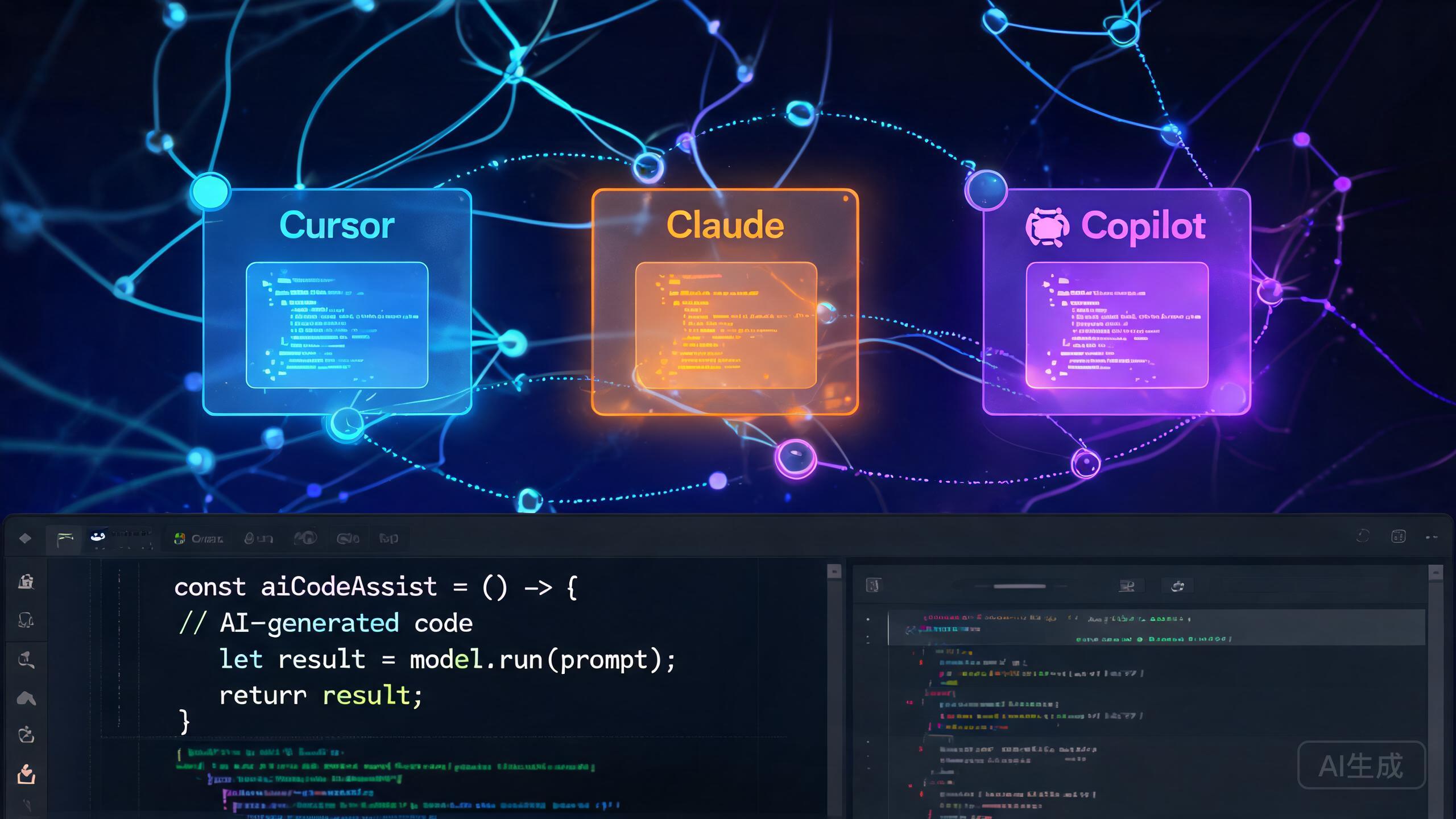Click the scroll-up arrow of the right panel scrollbar

coord(1436,572)
